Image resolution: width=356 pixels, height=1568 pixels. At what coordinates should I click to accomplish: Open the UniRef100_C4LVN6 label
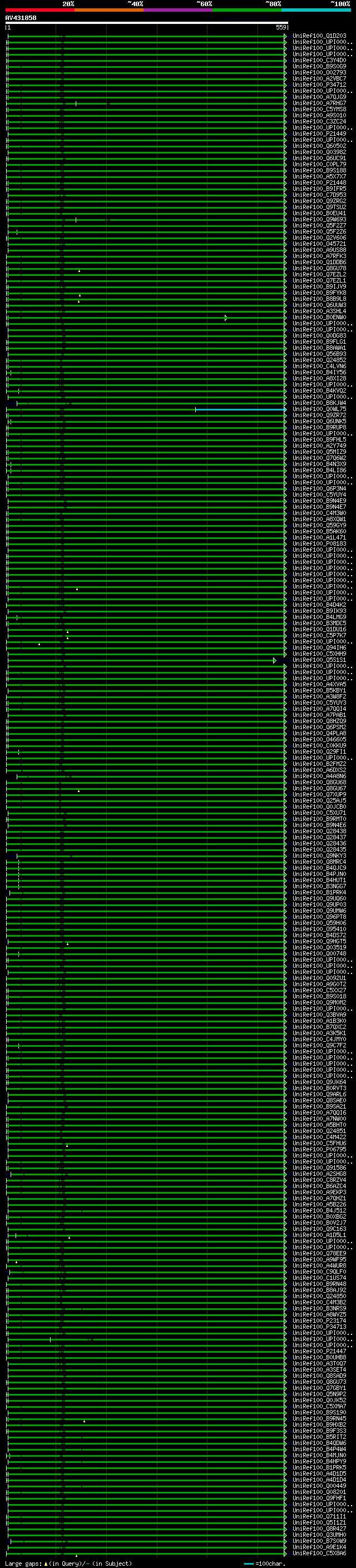click(x=319, y=366)
